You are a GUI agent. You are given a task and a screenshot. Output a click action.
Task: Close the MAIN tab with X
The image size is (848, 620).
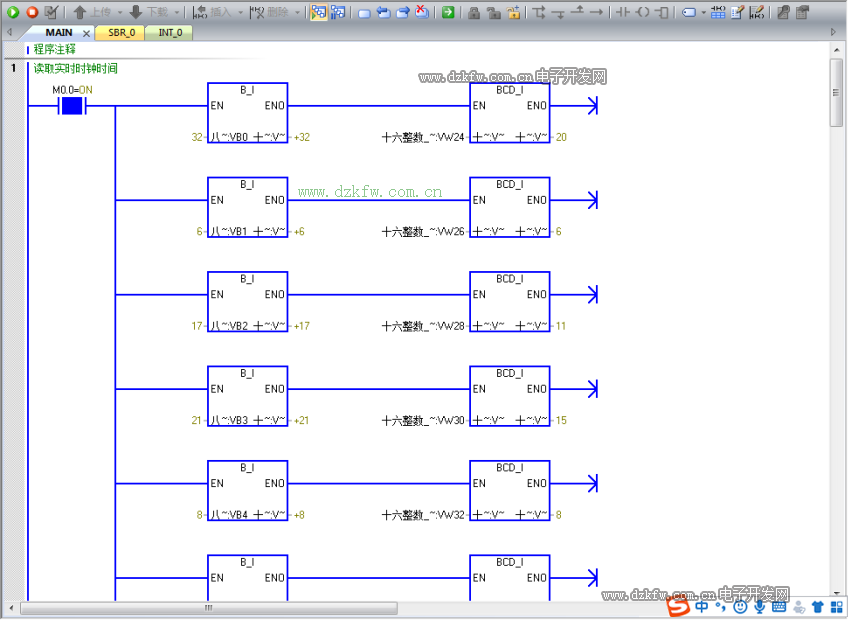coord(86,33)
